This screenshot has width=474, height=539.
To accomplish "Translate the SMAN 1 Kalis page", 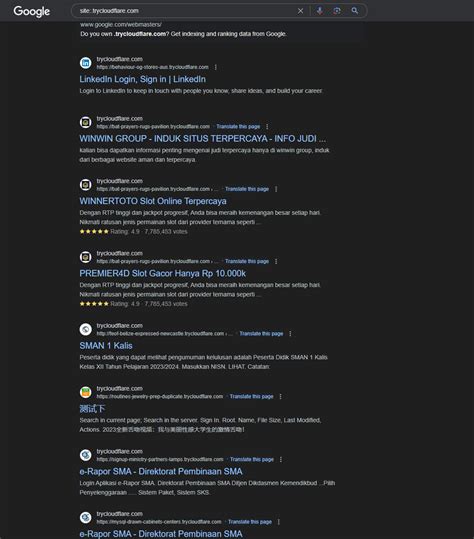I will point(261,333).
